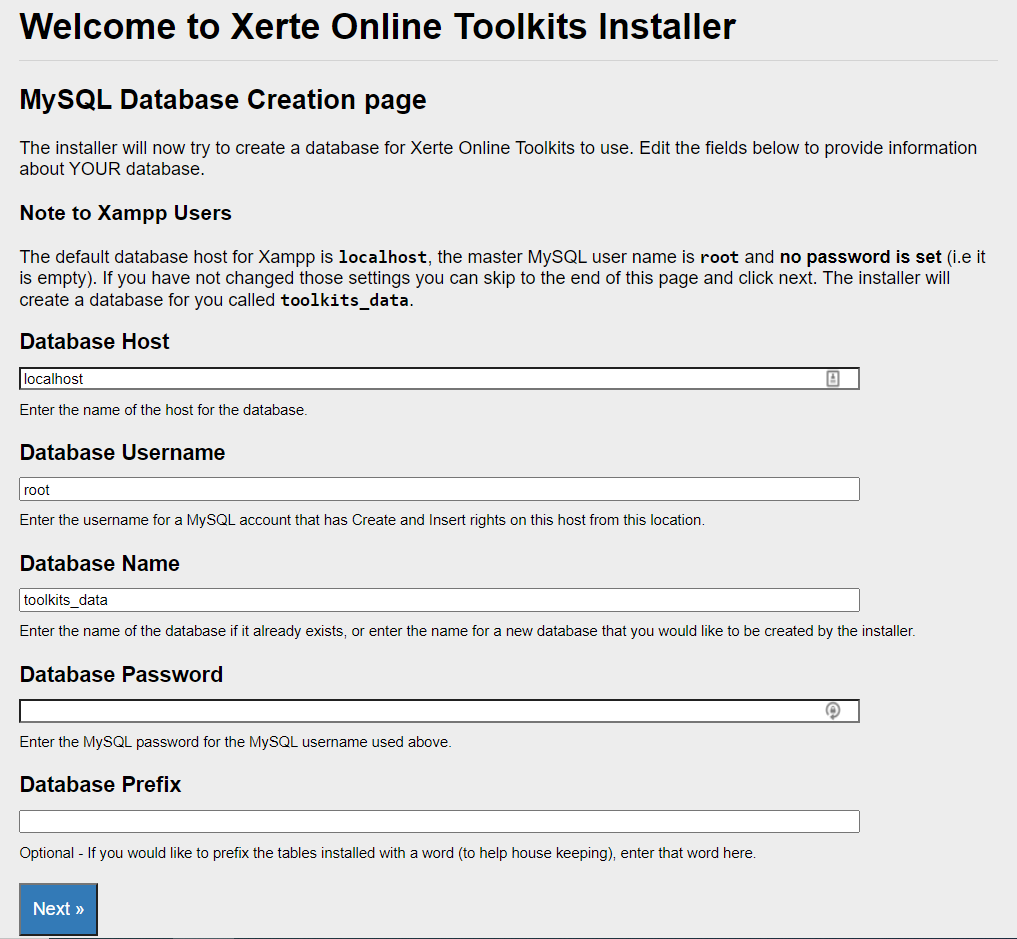The width and height of the screenshot is (1017, 939).
Task: Focus the Database Host input field
Action: [x=439, y=379]
